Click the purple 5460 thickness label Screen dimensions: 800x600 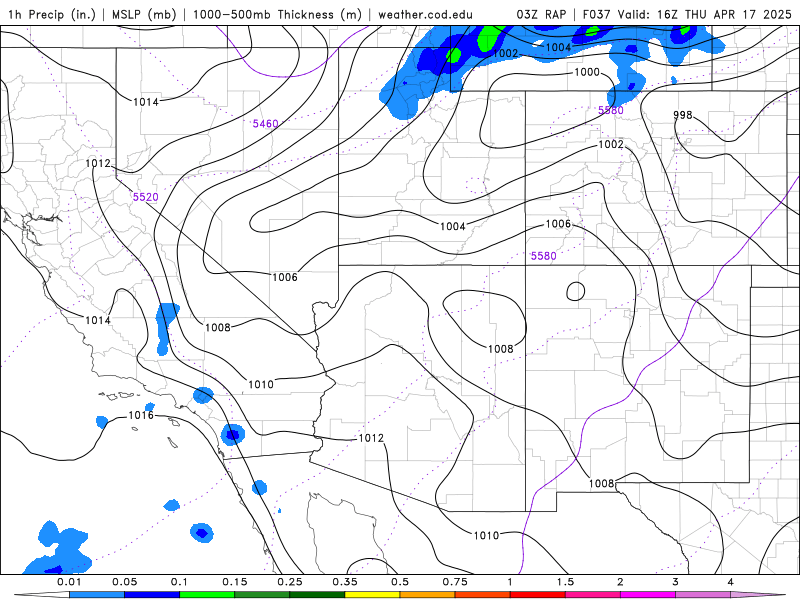[x=266, y=123]
